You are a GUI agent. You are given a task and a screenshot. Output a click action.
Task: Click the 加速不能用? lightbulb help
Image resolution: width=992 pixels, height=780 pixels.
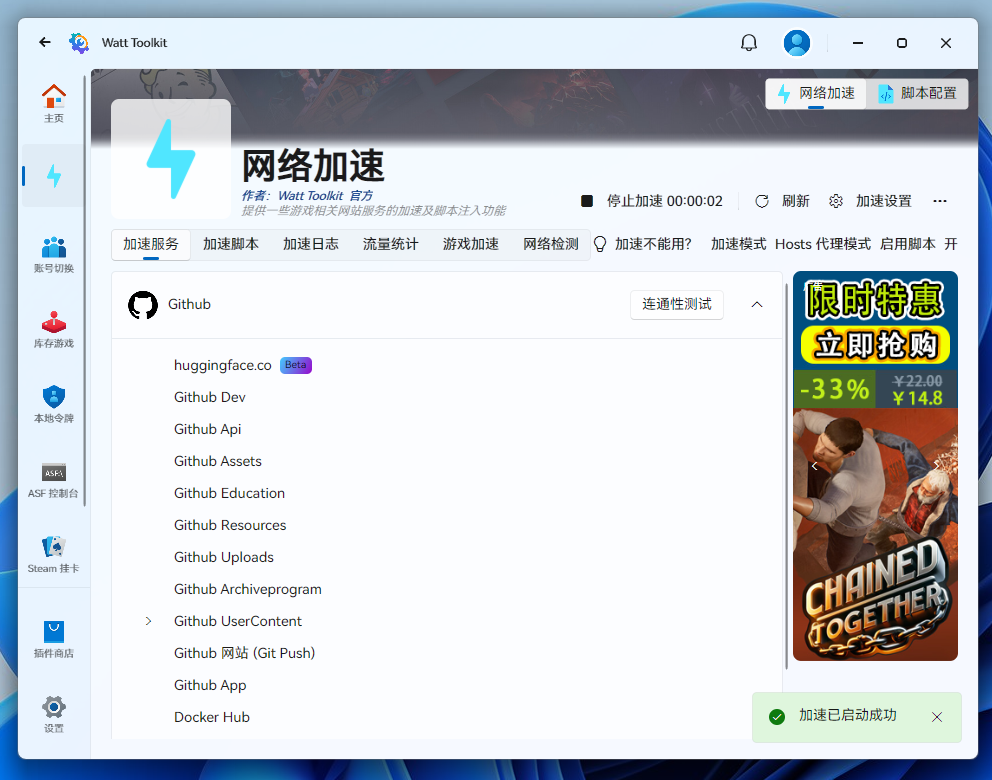(644, 244)
